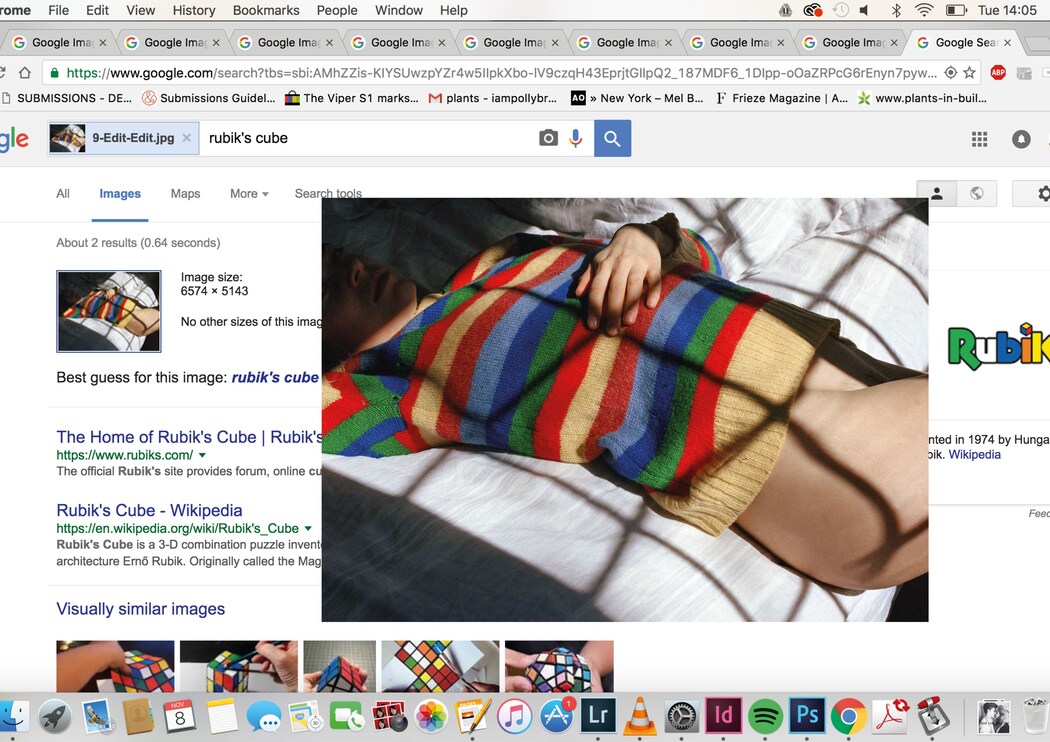
Task: Switch to the Maps search tab
Action: pos(185,194)
